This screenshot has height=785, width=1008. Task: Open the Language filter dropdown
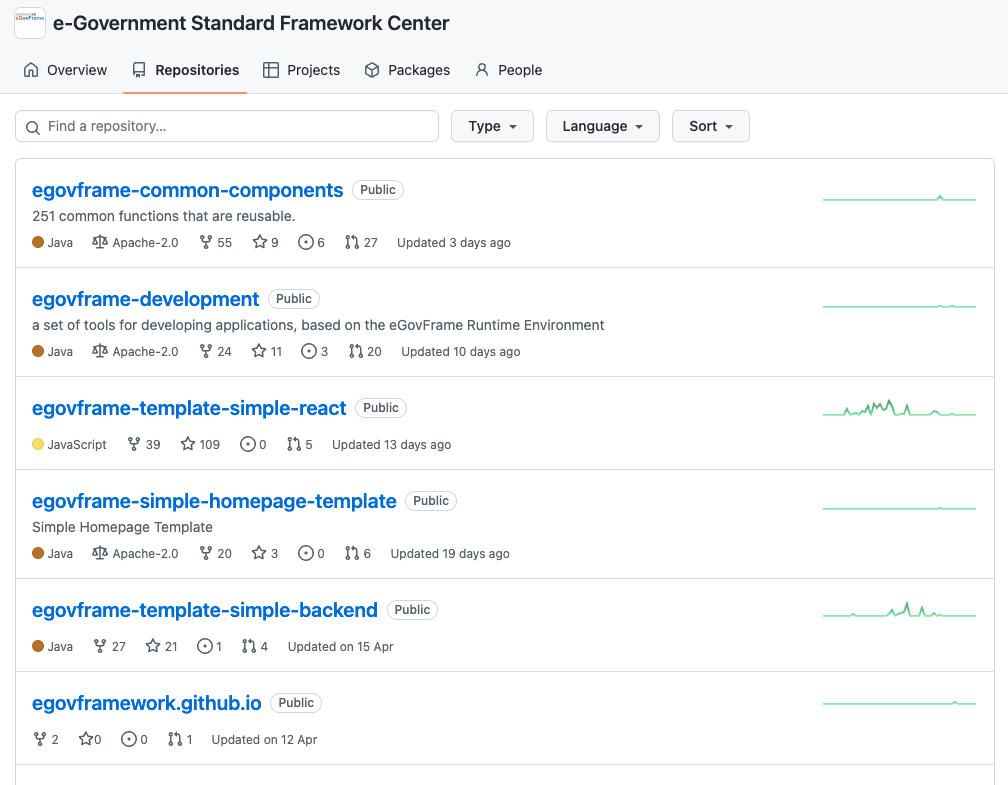pyautogui.click(x=603, y=126)
